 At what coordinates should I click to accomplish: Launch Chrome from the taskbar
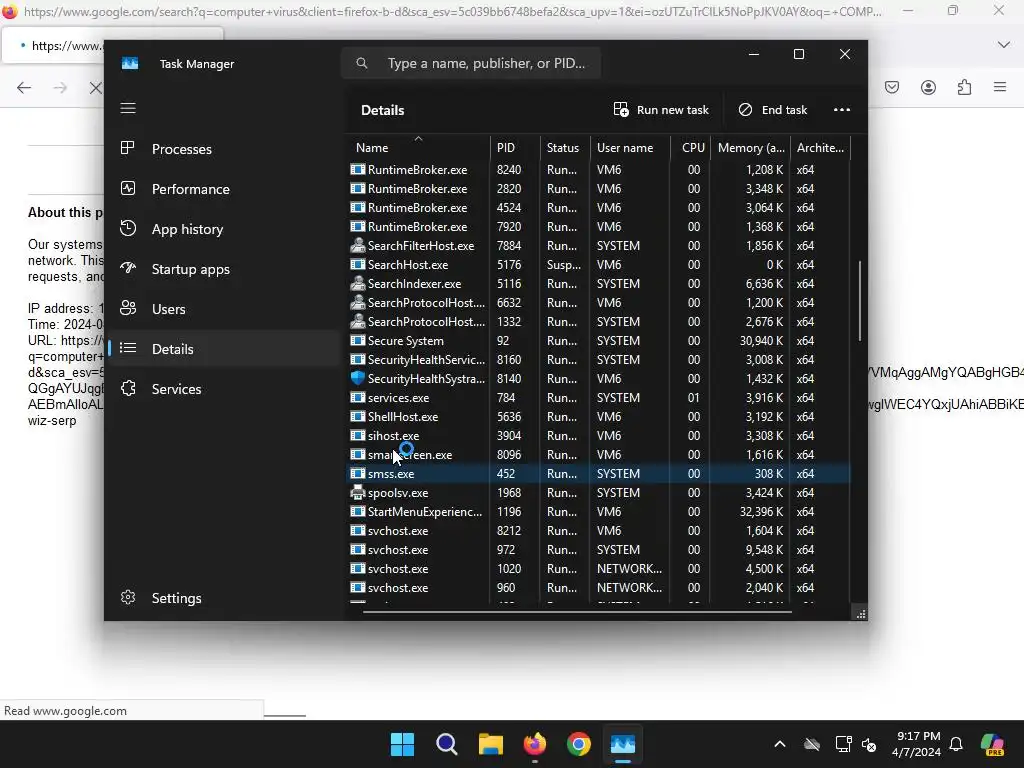pyautogui.click(x=579, y=744)
